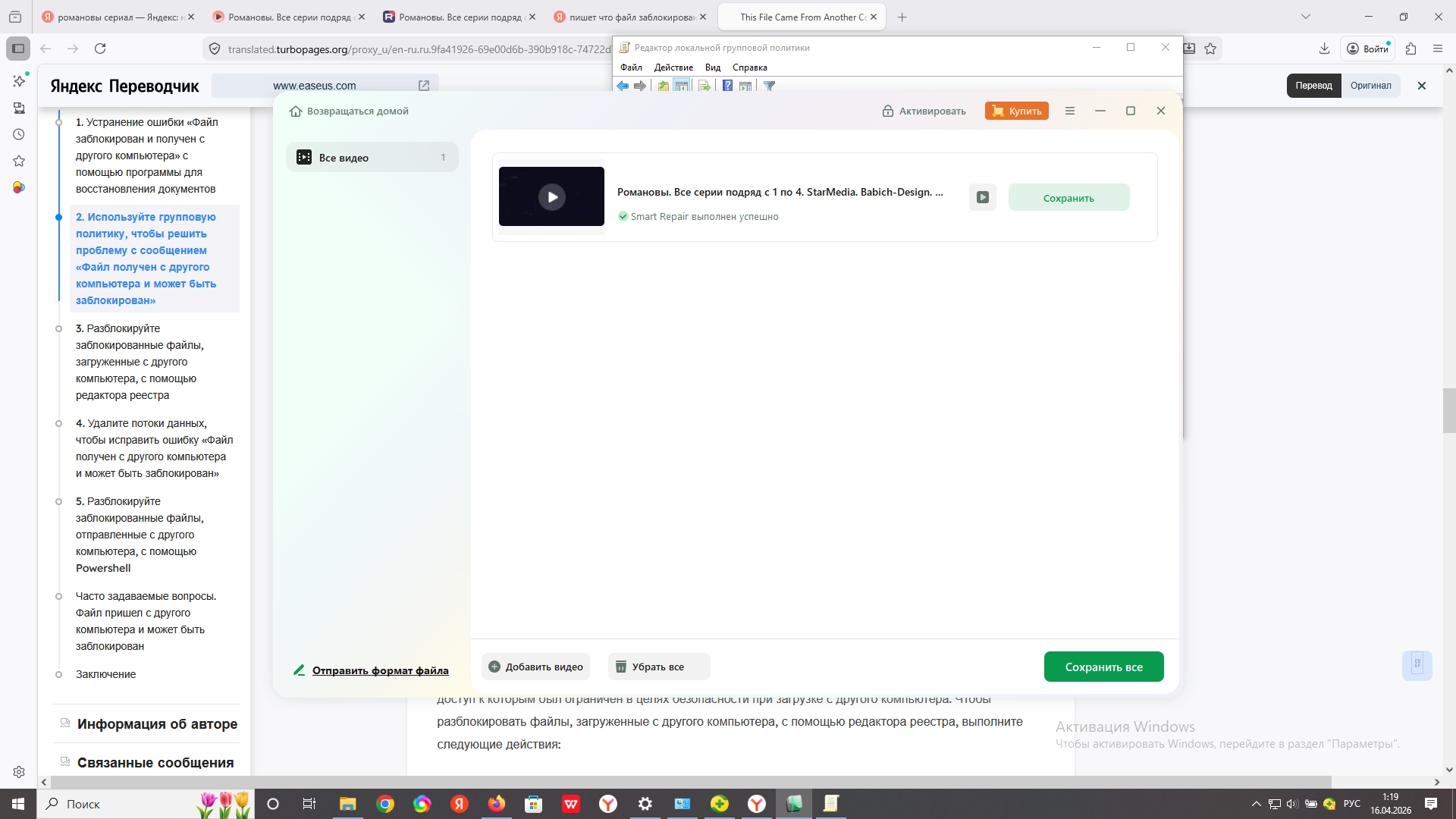Screen dimensions: 1456x819
Task: Click the filter icon in policy editor toolbar
Action: [769, 86]
